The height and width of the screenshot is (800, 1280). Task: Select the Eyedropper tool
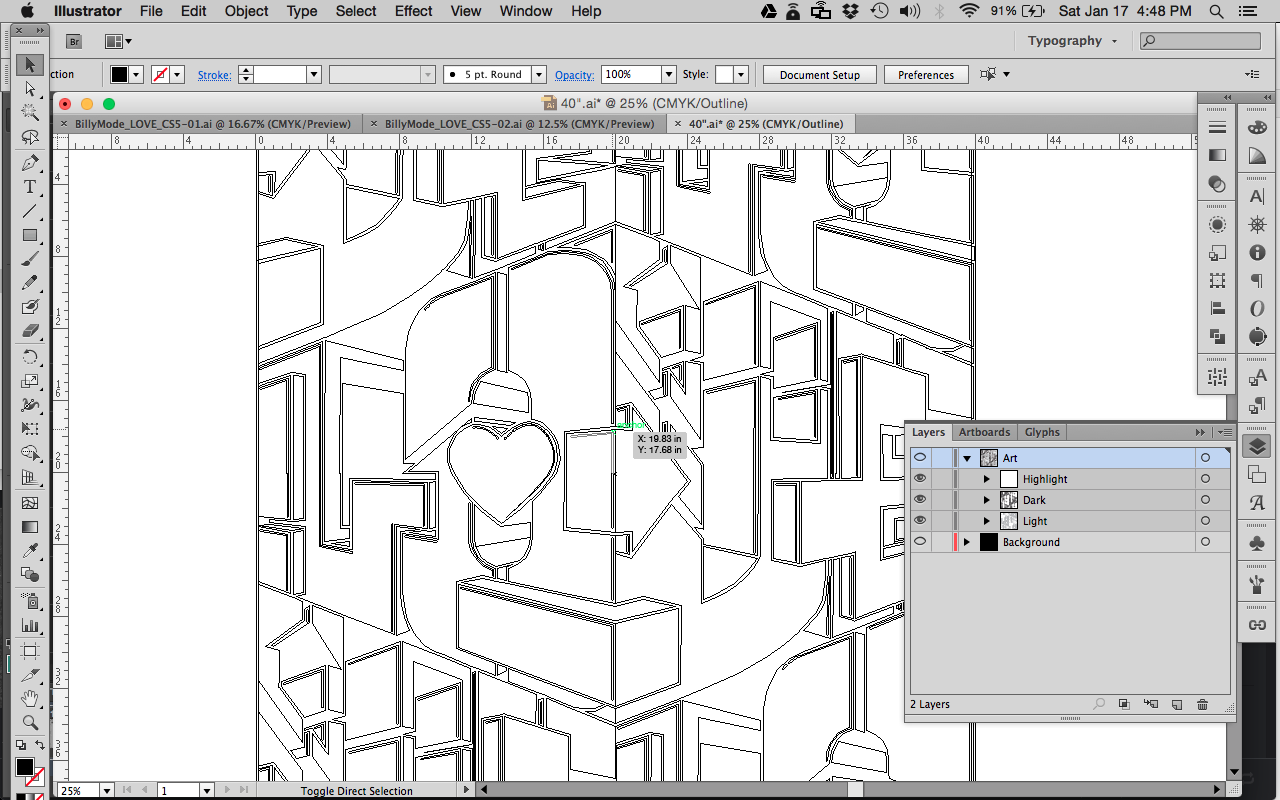[x=29, y=551]
